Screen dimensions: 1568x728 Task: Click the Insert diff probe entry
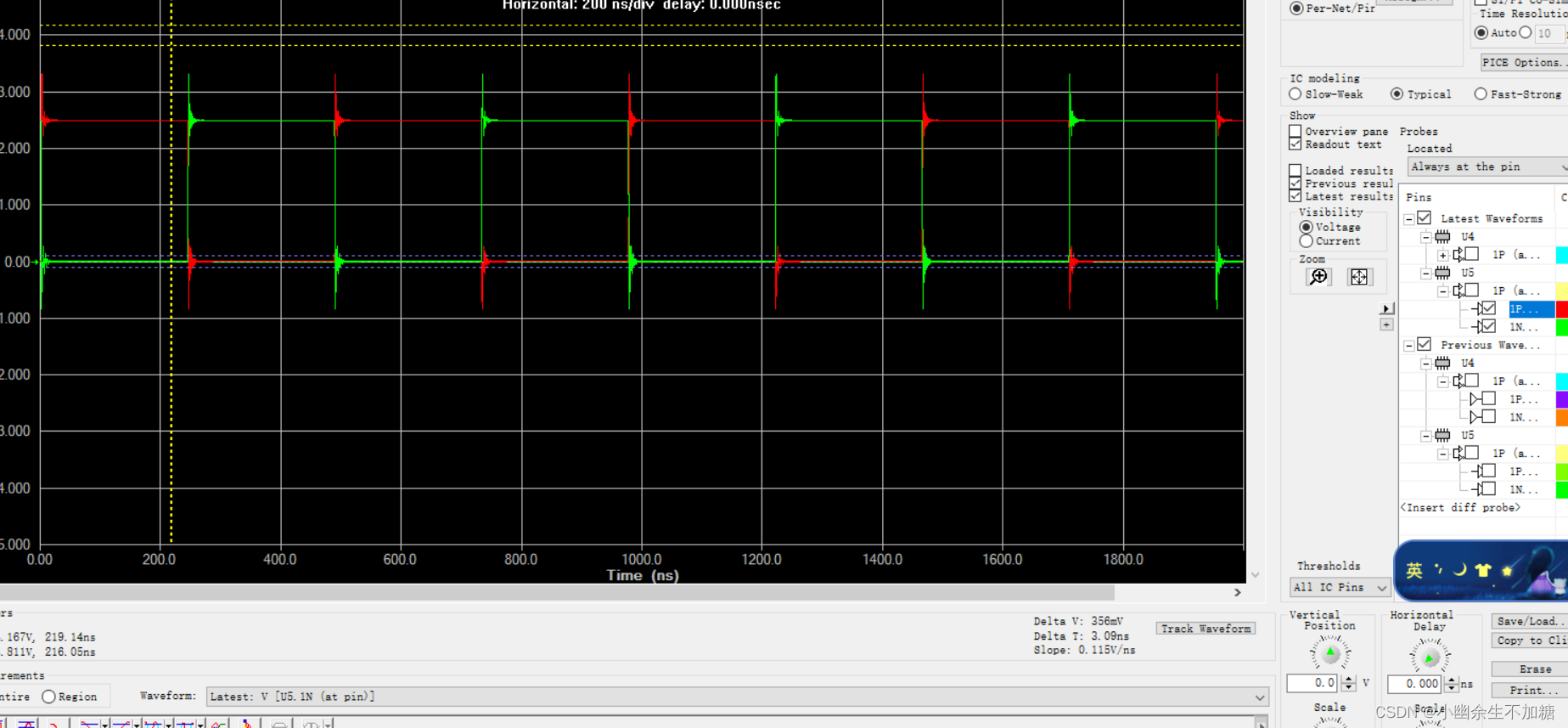pos(1460,508)
